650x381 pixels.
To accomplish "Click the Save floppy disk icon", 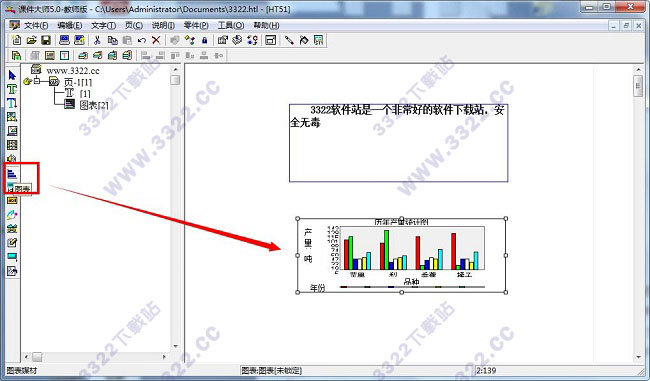I will 46,40.
